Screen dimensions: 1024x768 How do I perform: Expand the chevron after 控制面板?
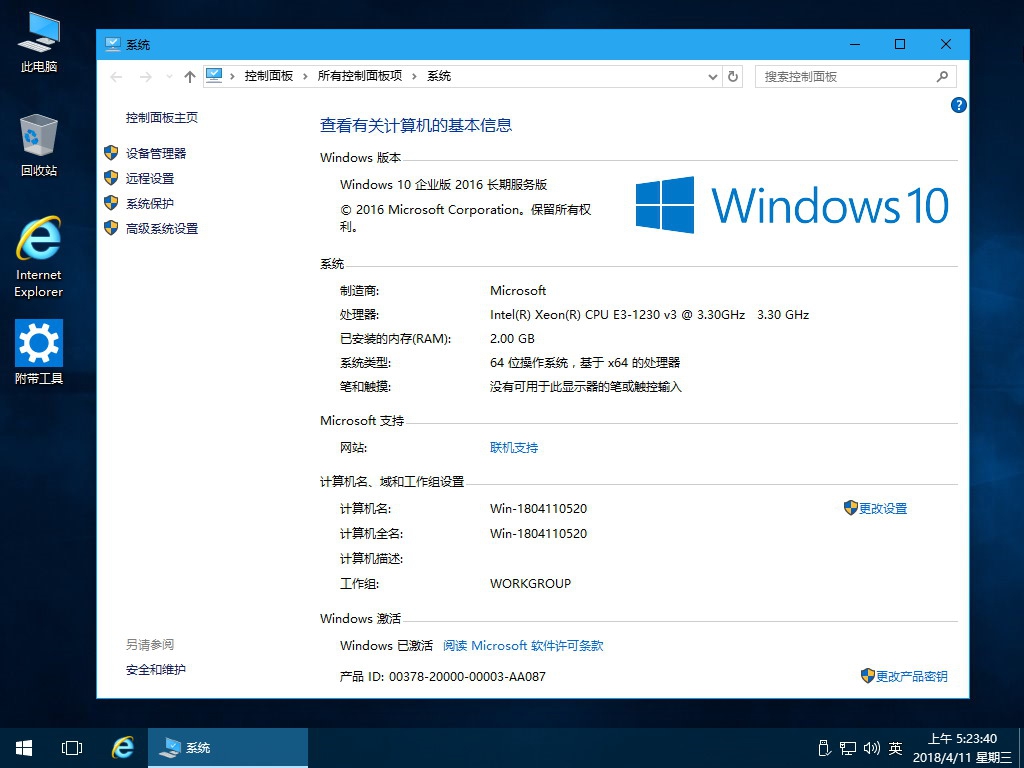click(305, 76)
